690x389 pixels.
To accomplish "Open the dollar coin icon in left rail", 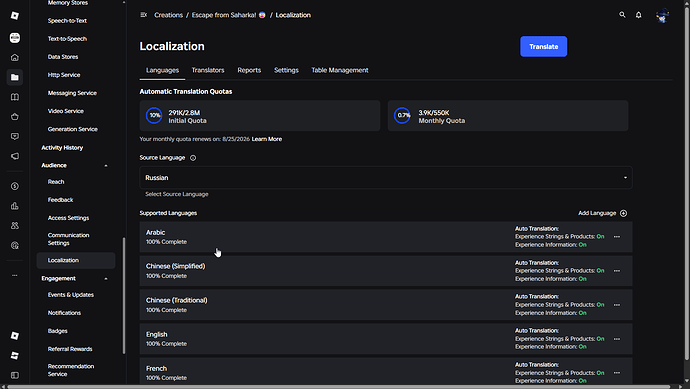I will [x=15, y=186].
